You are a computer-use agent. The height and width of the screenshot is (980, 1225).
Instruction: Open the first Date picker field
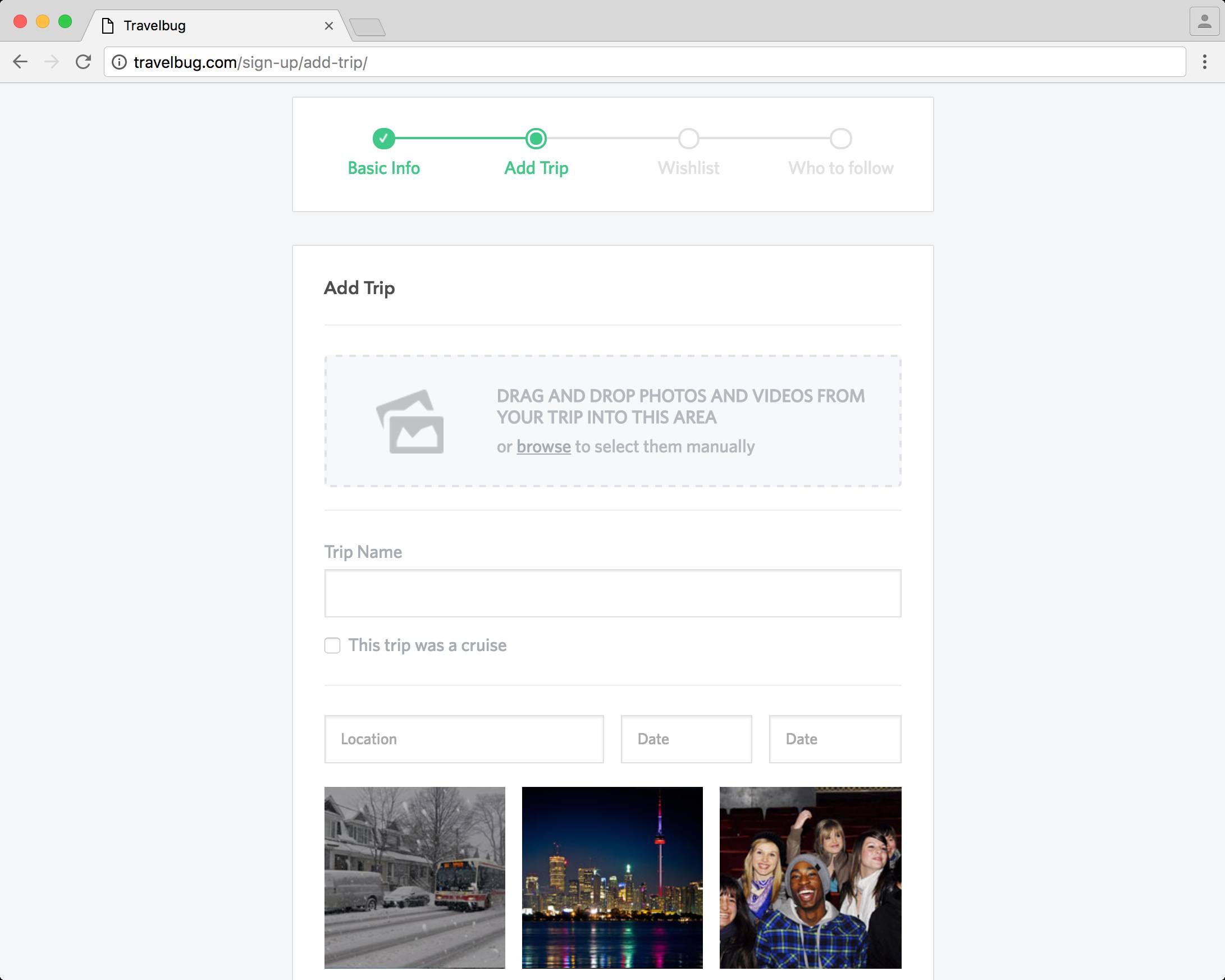[686, 739]
